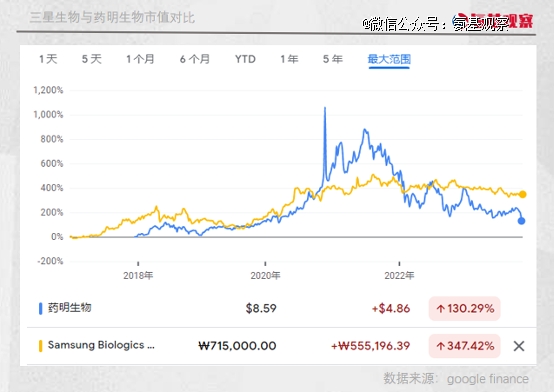The width and height of the screenshot is (554, 392).
Task: Switch to the 5天 range tab
Action: point(92,59)
